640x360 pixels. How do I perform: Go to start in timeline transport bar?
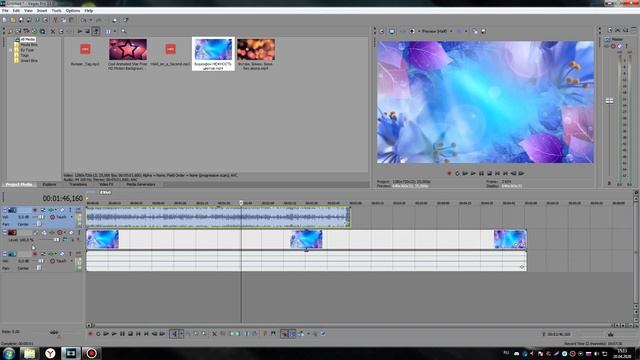click(x=138, y=333)
